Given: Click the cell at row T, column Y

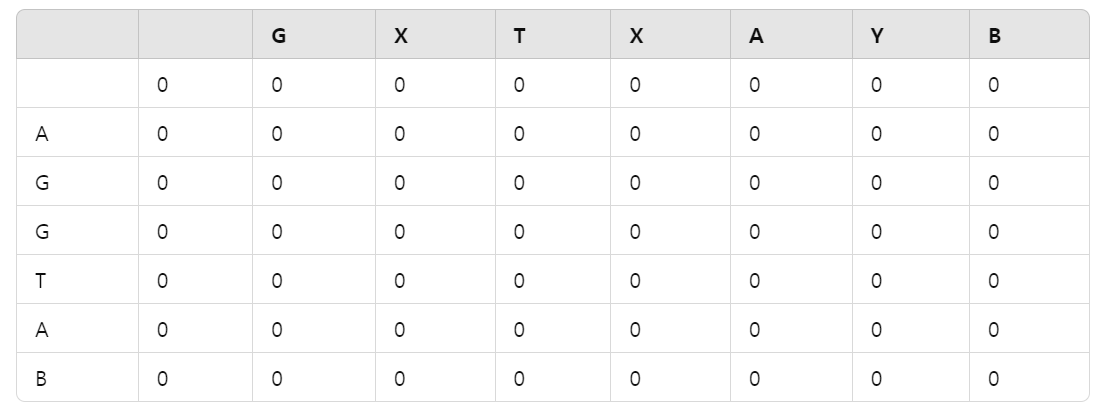Looking at the screenshot, I should tap(911, 280).
